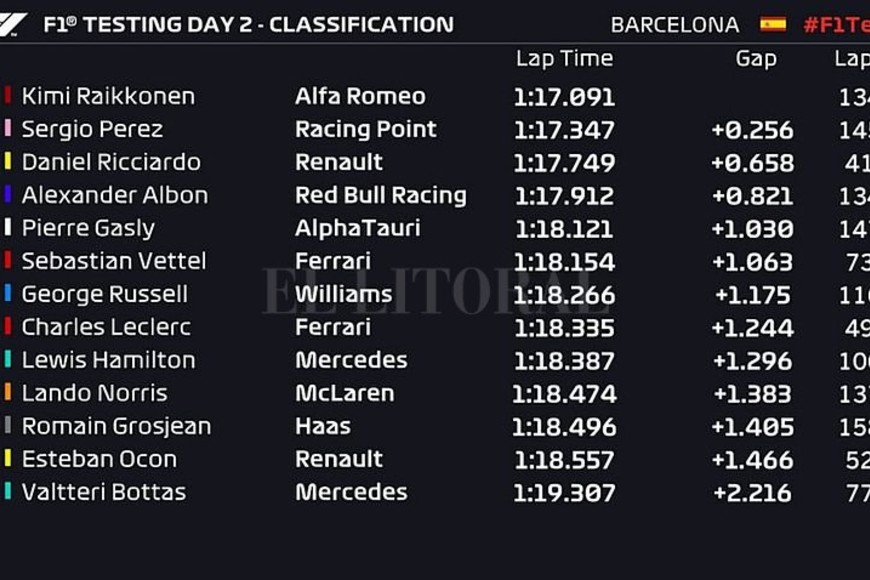Viewport: 870px width, 580px height.
Task: Select driver name Kimi Raikkonen
Action: click(x=108, y=96)
